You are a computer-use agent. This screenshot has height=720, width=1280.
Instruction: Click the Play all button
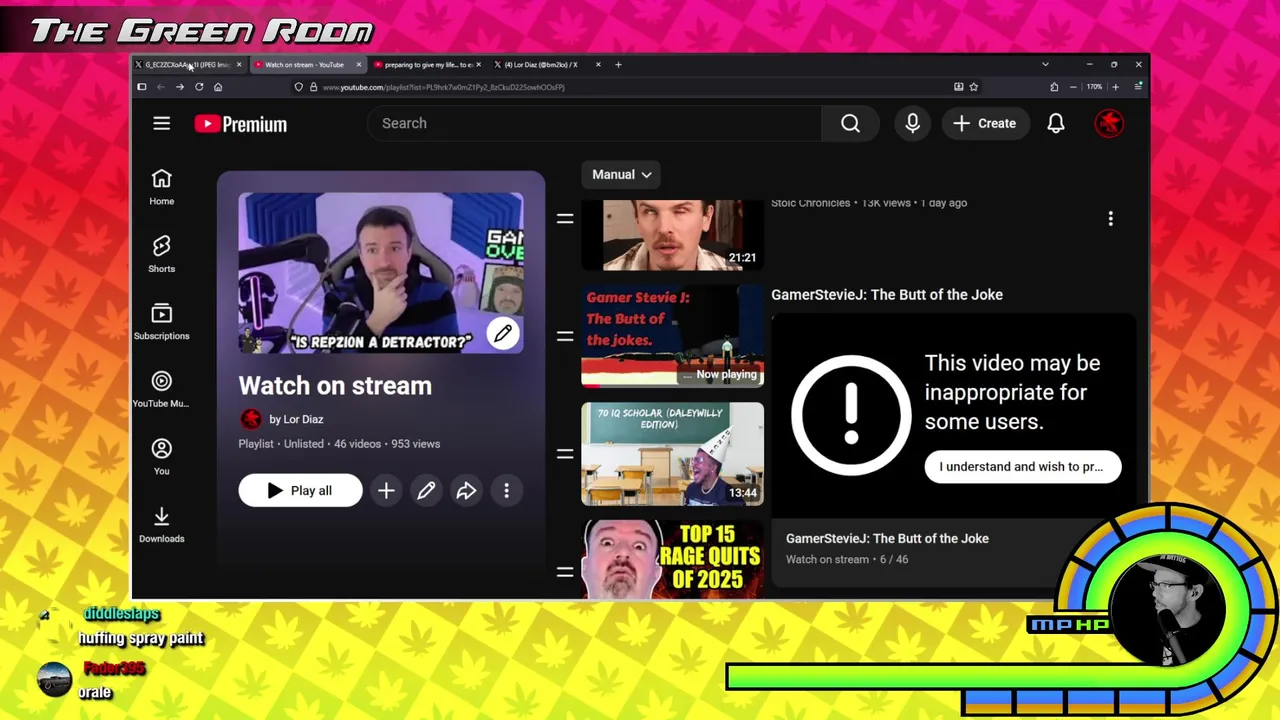[300, 490]
